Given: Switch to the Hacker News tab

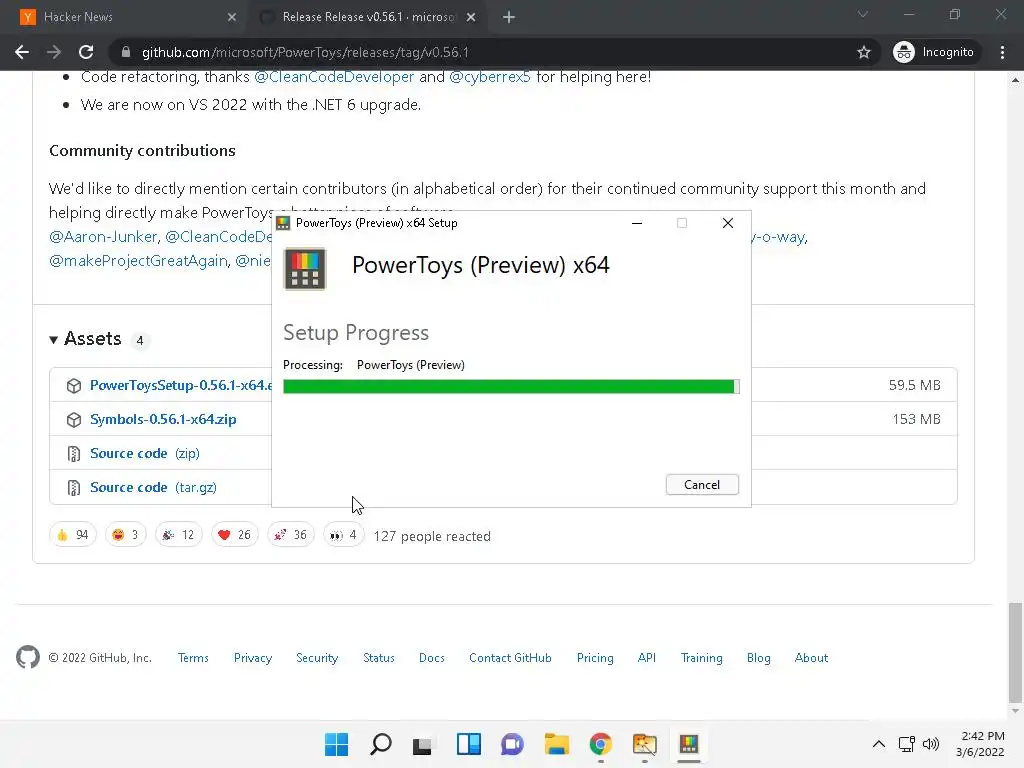Looking at the screenshot, I should point(124,17).
